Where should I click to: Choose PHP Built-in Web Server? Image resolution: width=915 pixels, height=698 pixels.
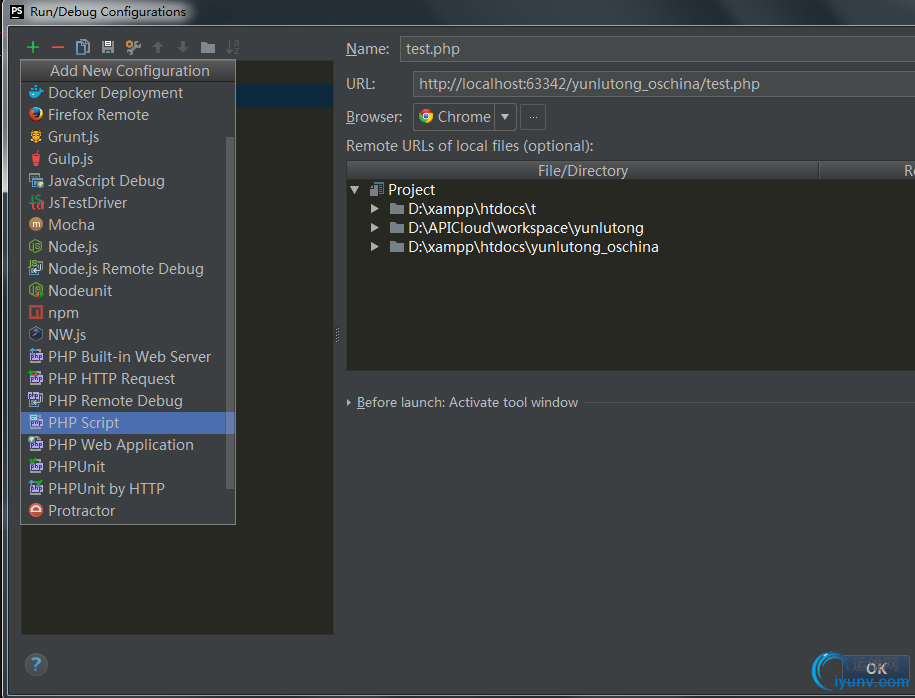tap(124, 357)
